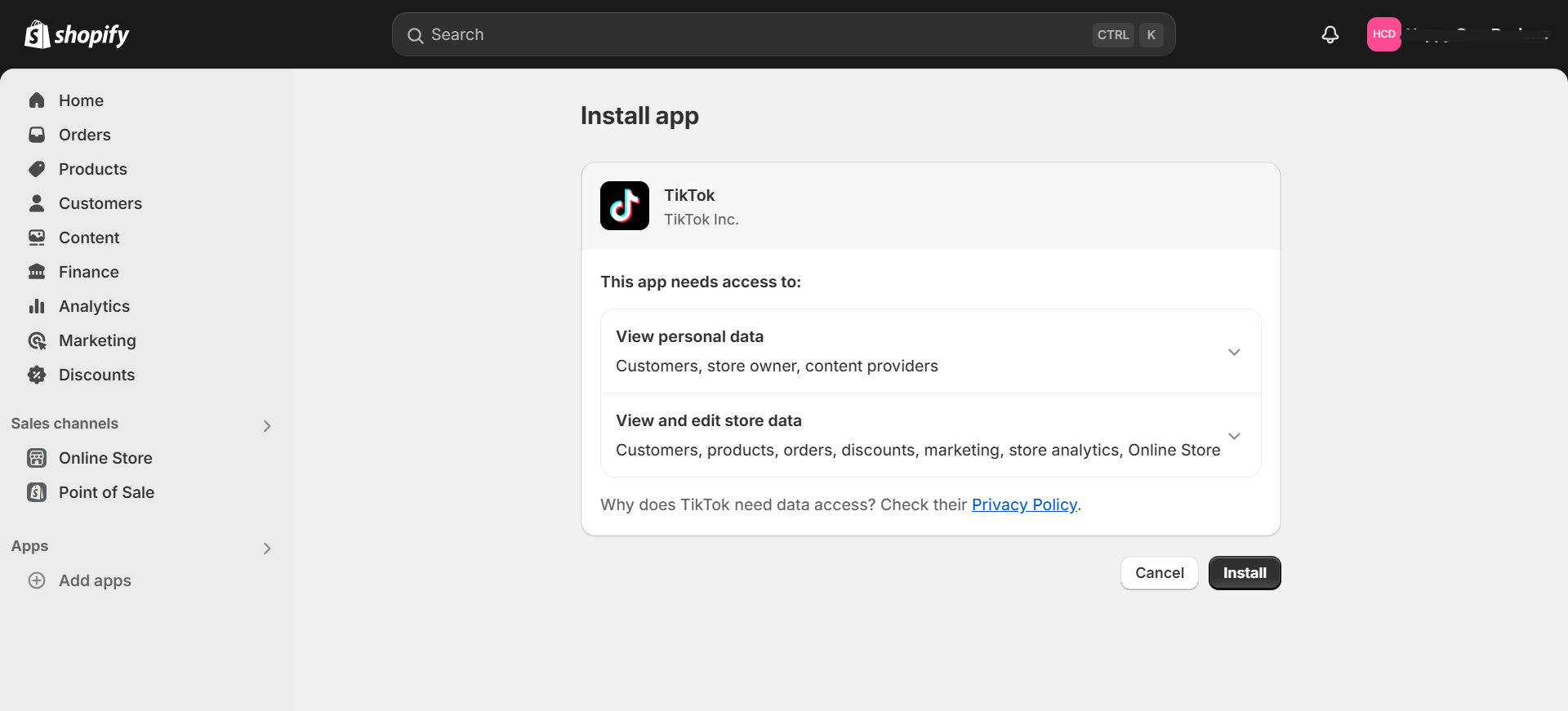Screen dimensions: 1568x711
Task: Click the Products tag icon
Action: click(37, 169)
